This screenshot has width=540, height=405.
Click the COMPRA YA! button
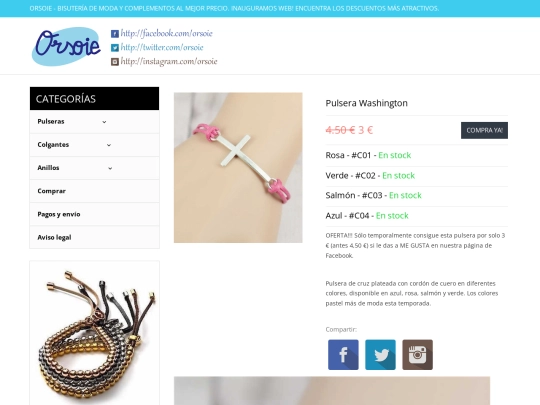point(484,131)
